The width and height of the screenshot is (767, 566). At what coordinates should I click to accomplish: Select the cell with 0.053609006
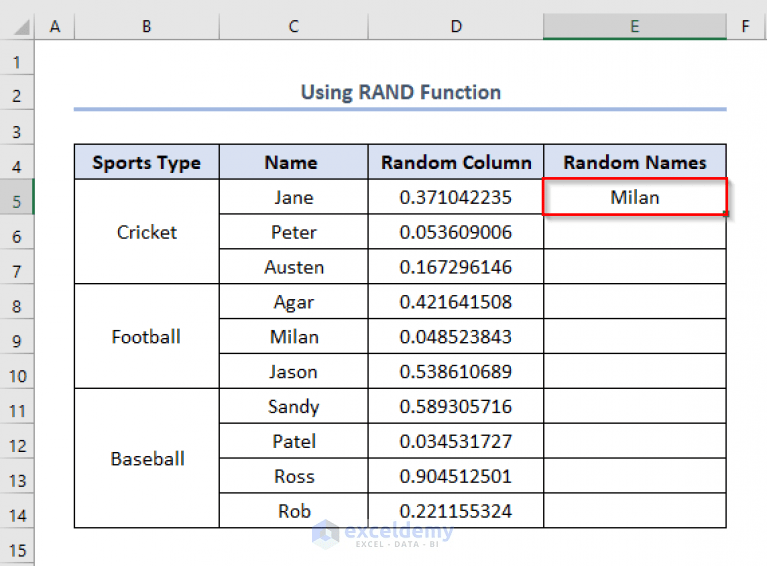pos(456,232)
